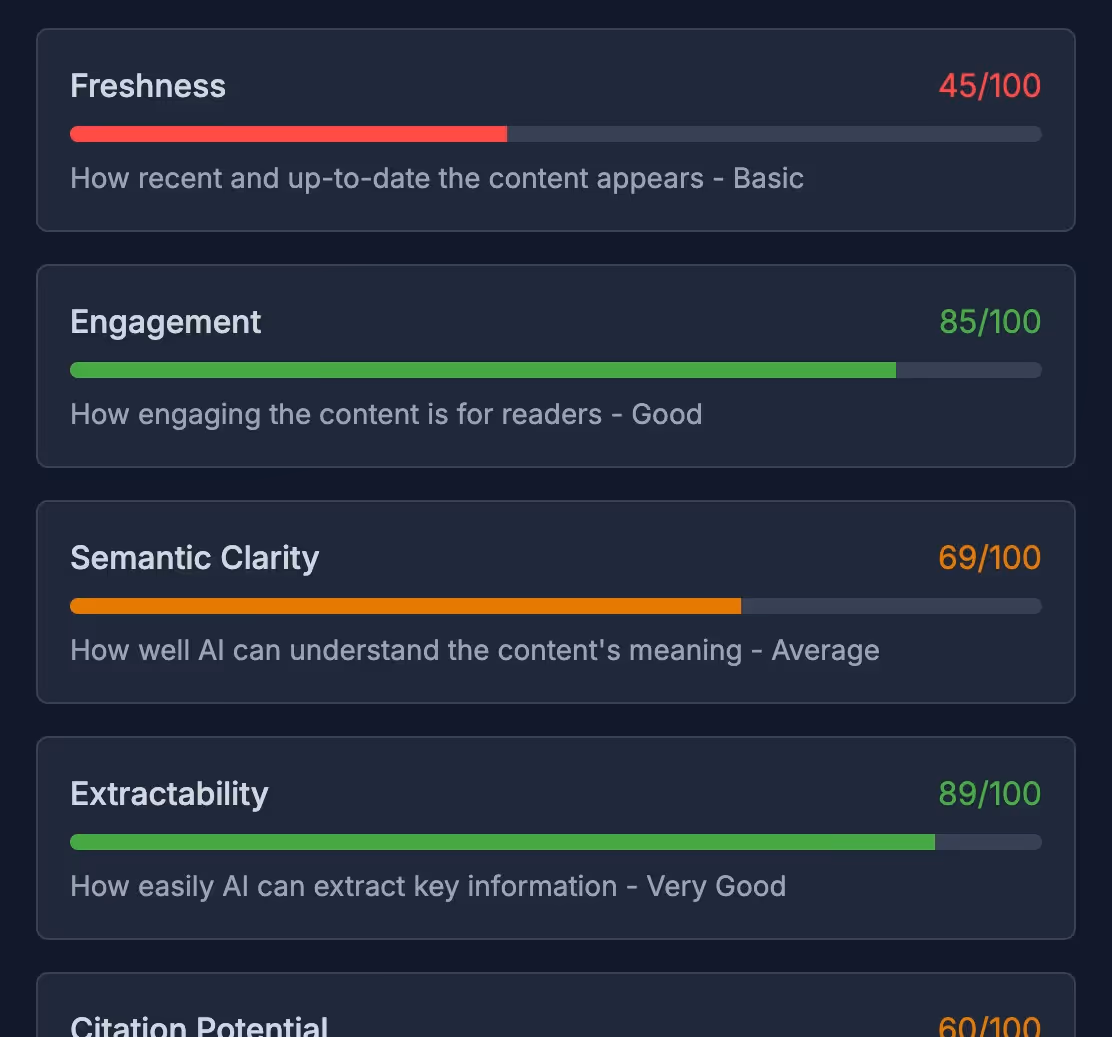This screenshot has height=1037, width=1112.
Task: Select the 69/100 Semantic Clarity score
Action: point(989,558)
